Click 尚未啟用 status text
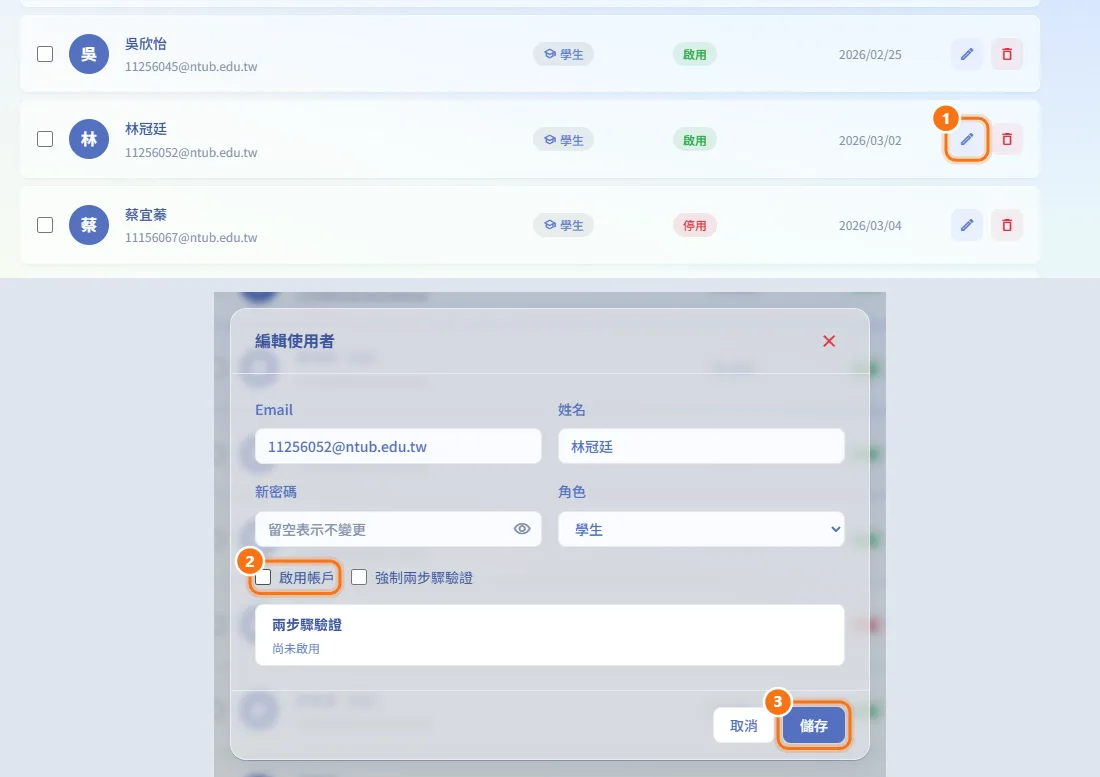 pos(296,649)
